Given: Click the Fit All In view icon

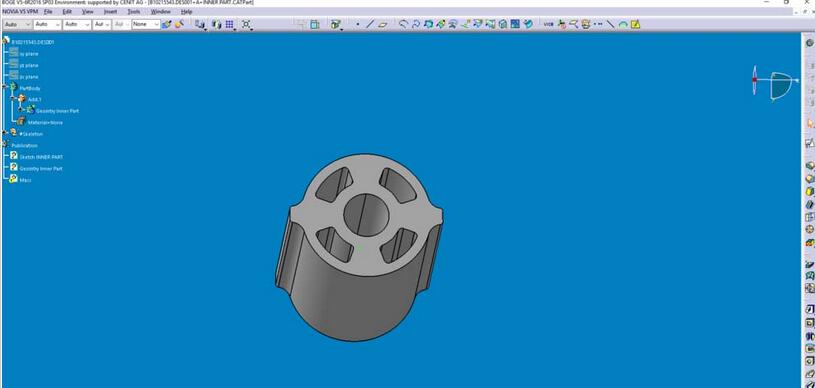Looking at the screenshot, I should (x=246, y=24).
